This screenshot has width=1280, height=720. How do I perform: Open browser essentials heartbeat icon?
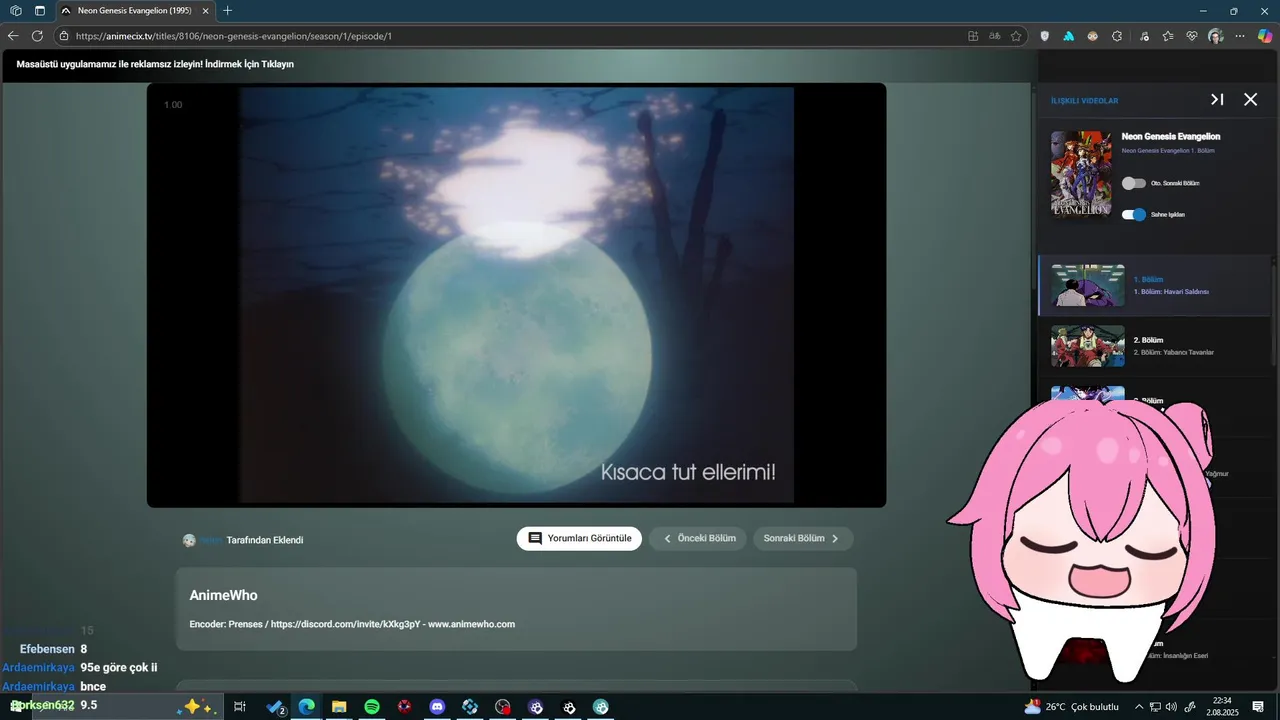tap(1192, 36)
